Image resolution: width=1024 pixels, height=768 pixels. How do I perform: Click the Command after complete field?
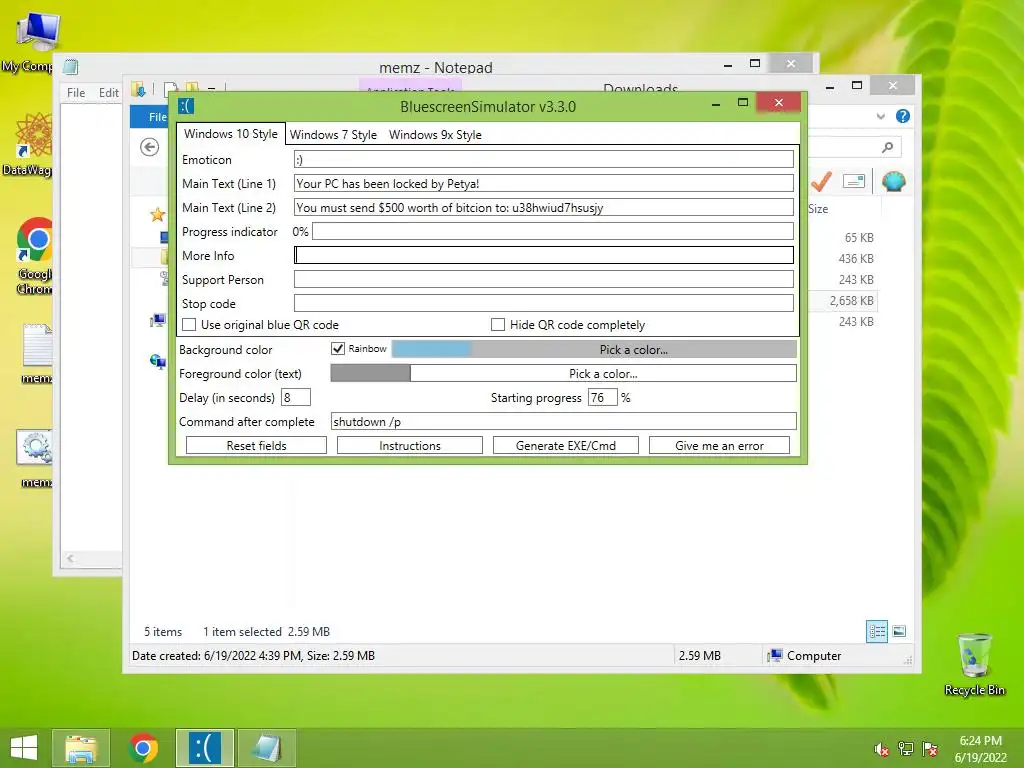pos(564,421)
